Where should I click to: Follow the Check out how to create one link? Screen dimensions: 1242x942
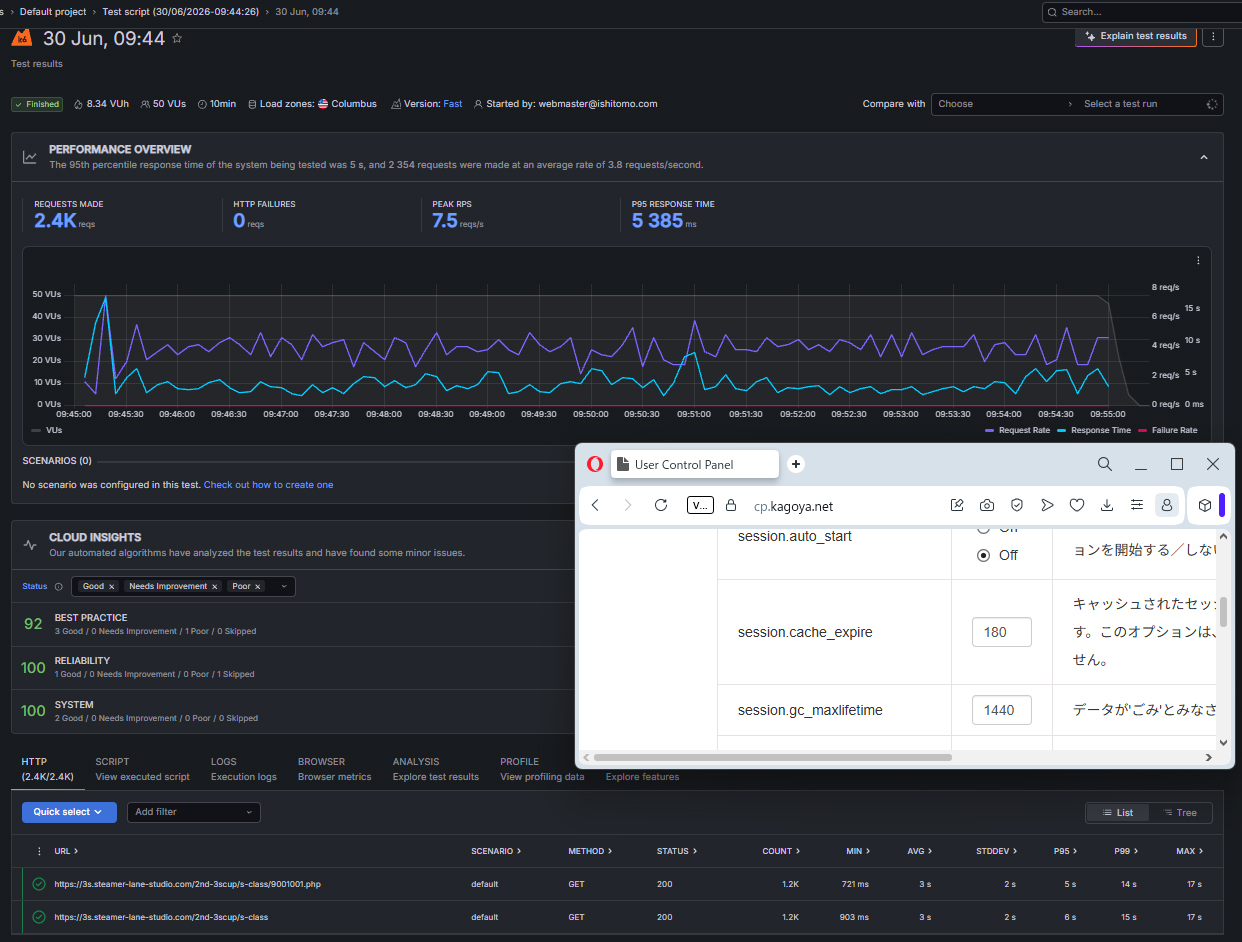coord(268,485)
